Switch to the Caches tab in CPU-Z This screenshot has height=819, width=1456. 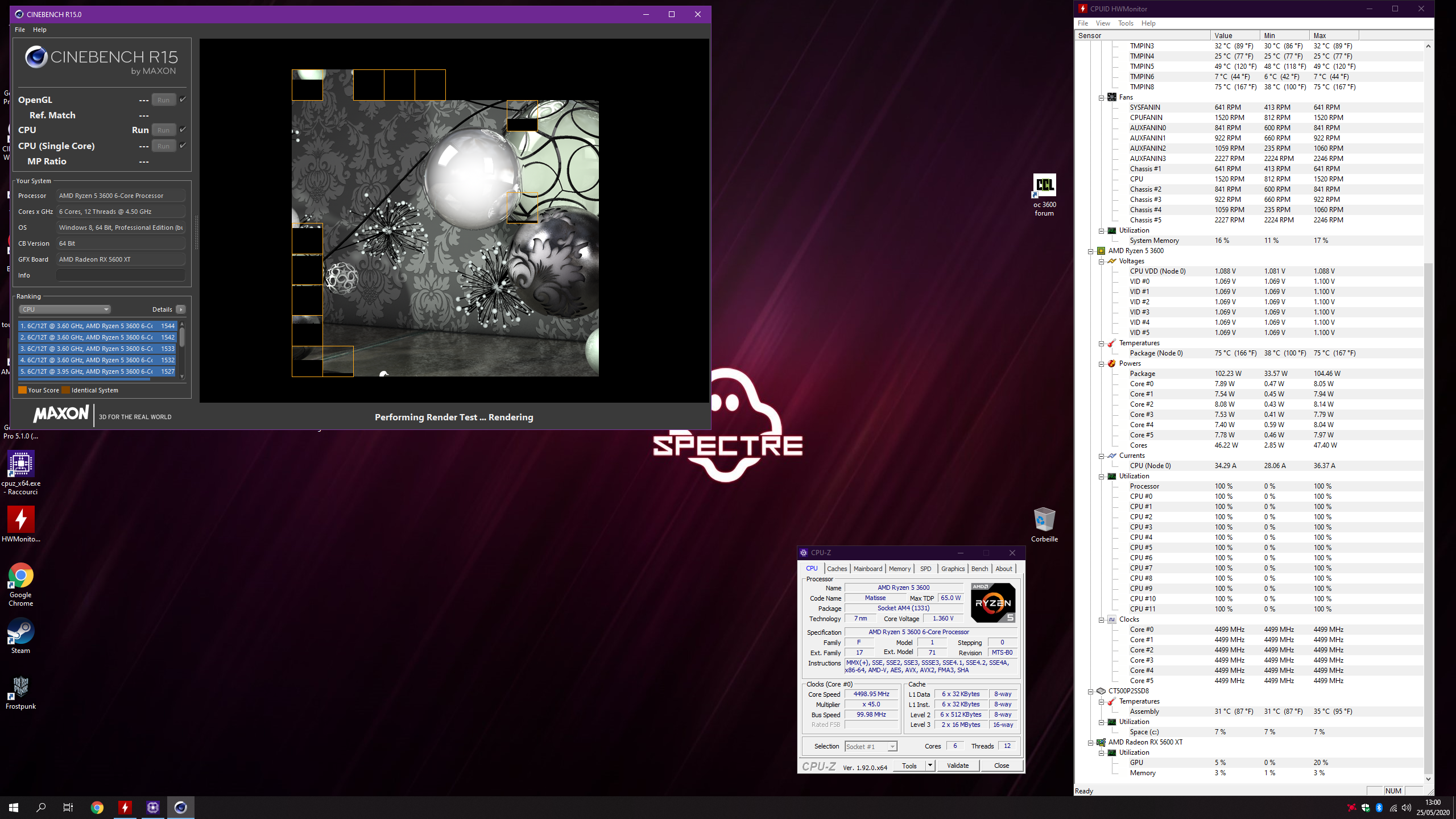click(837, 569)
